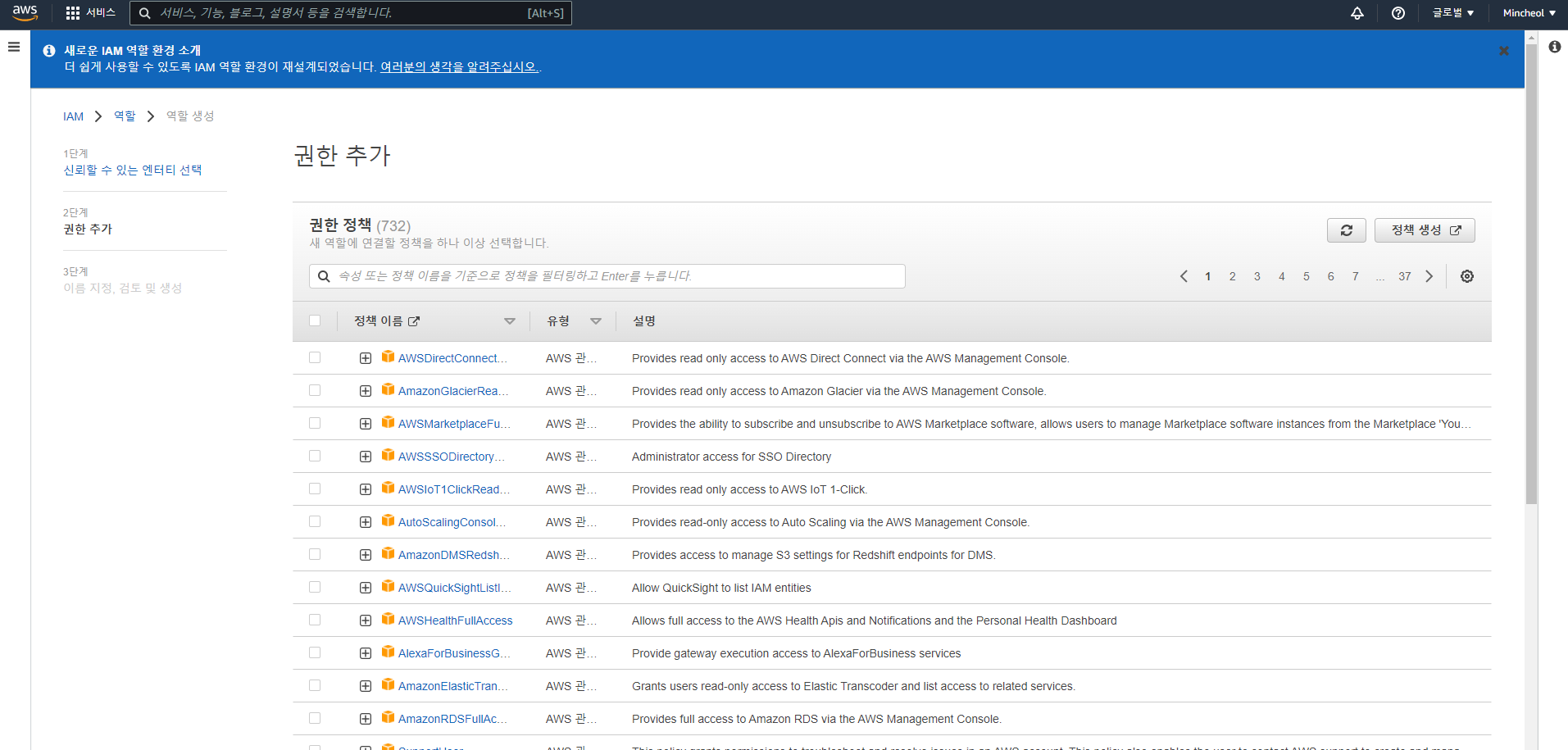
Task: Click the external link icon beside 정책 이름
Action: coord(414,321)
